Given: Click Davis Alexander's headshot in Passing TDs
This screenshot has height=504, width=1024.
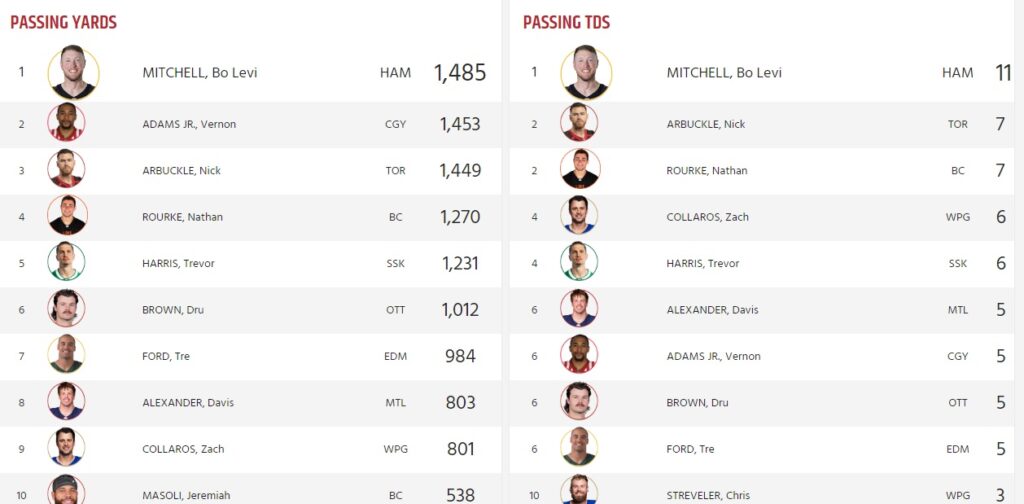Looking at the screenshot, I should pos(579,308).
